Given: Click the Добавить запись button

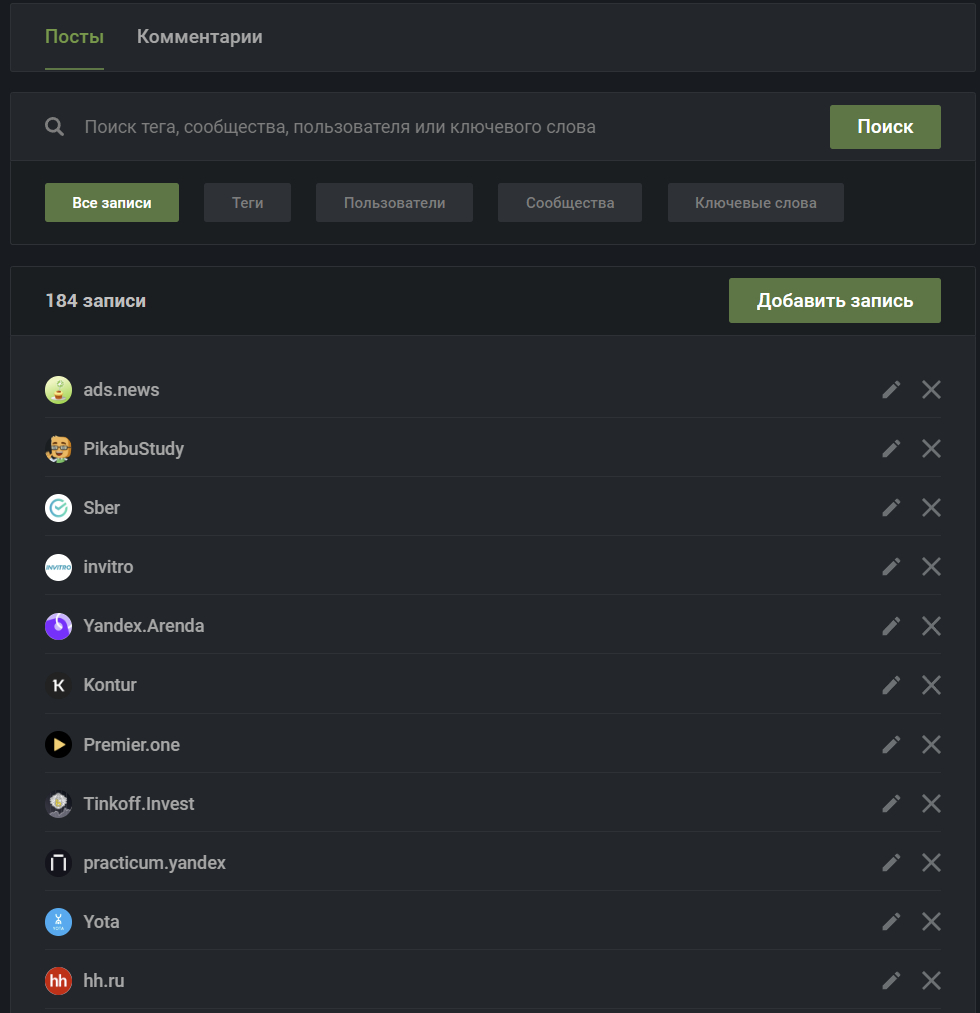Looking at the screenshot, I should point(834,300).
